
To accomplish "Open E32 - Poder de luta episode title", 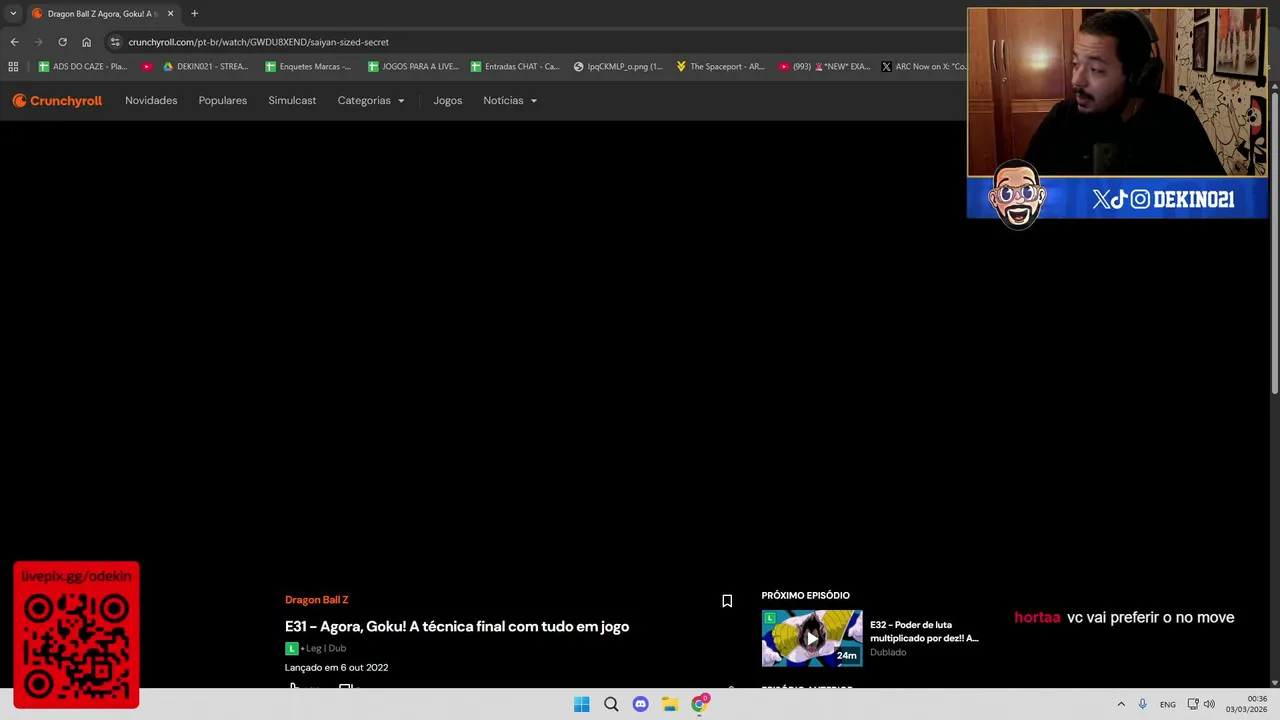I will 924,631.
